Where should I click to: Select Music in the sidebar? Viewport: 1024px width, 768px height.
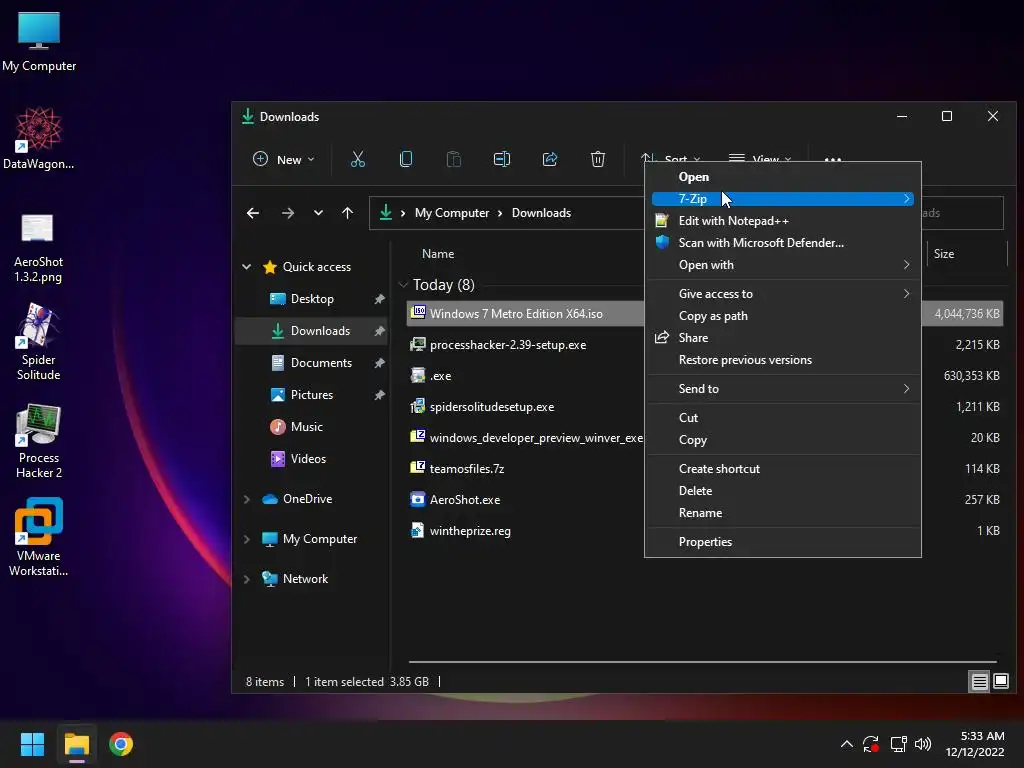click(306, 426)
